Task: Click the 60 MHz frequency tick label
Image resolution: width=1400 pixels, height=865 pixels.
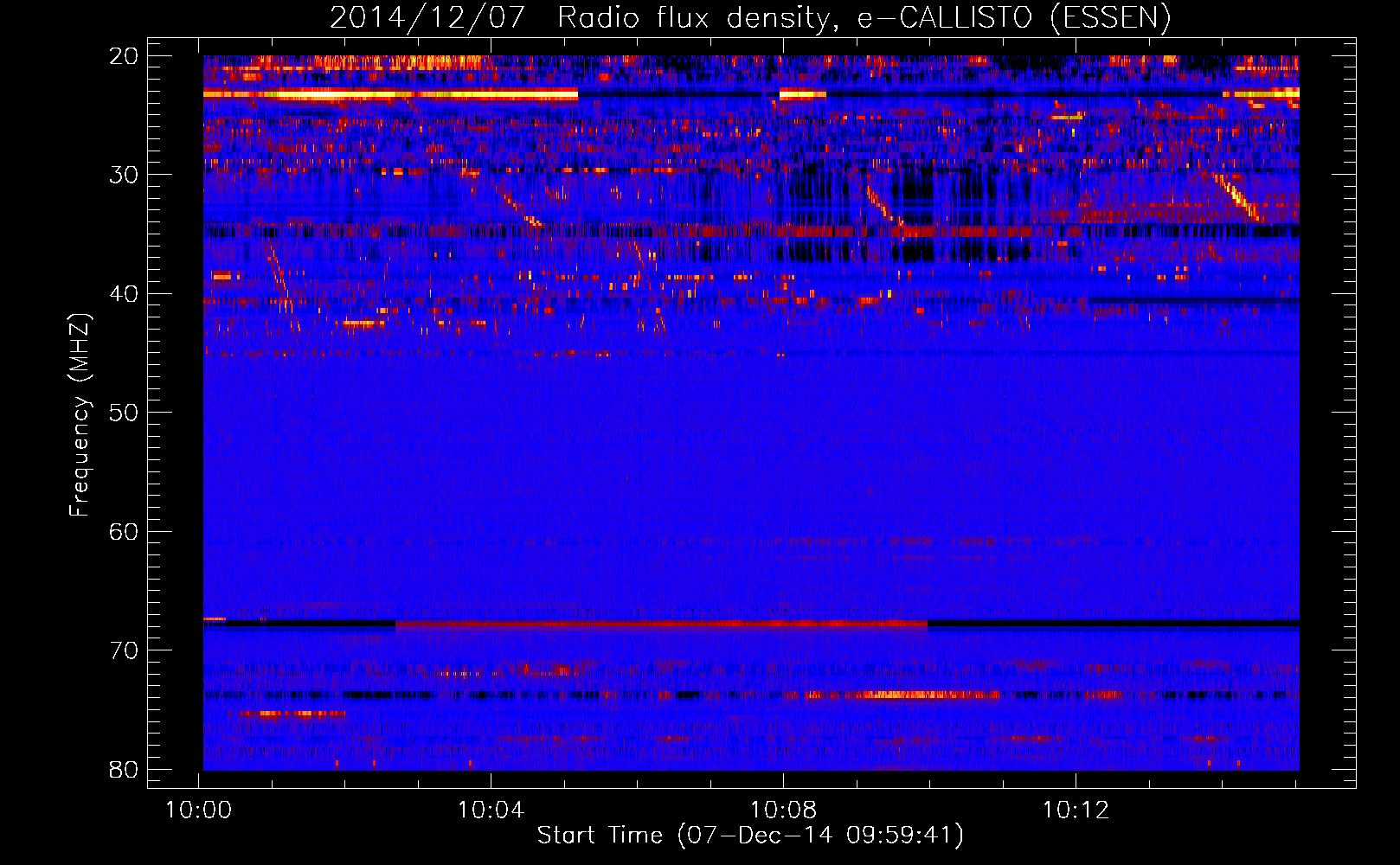Action: point(124,531)
